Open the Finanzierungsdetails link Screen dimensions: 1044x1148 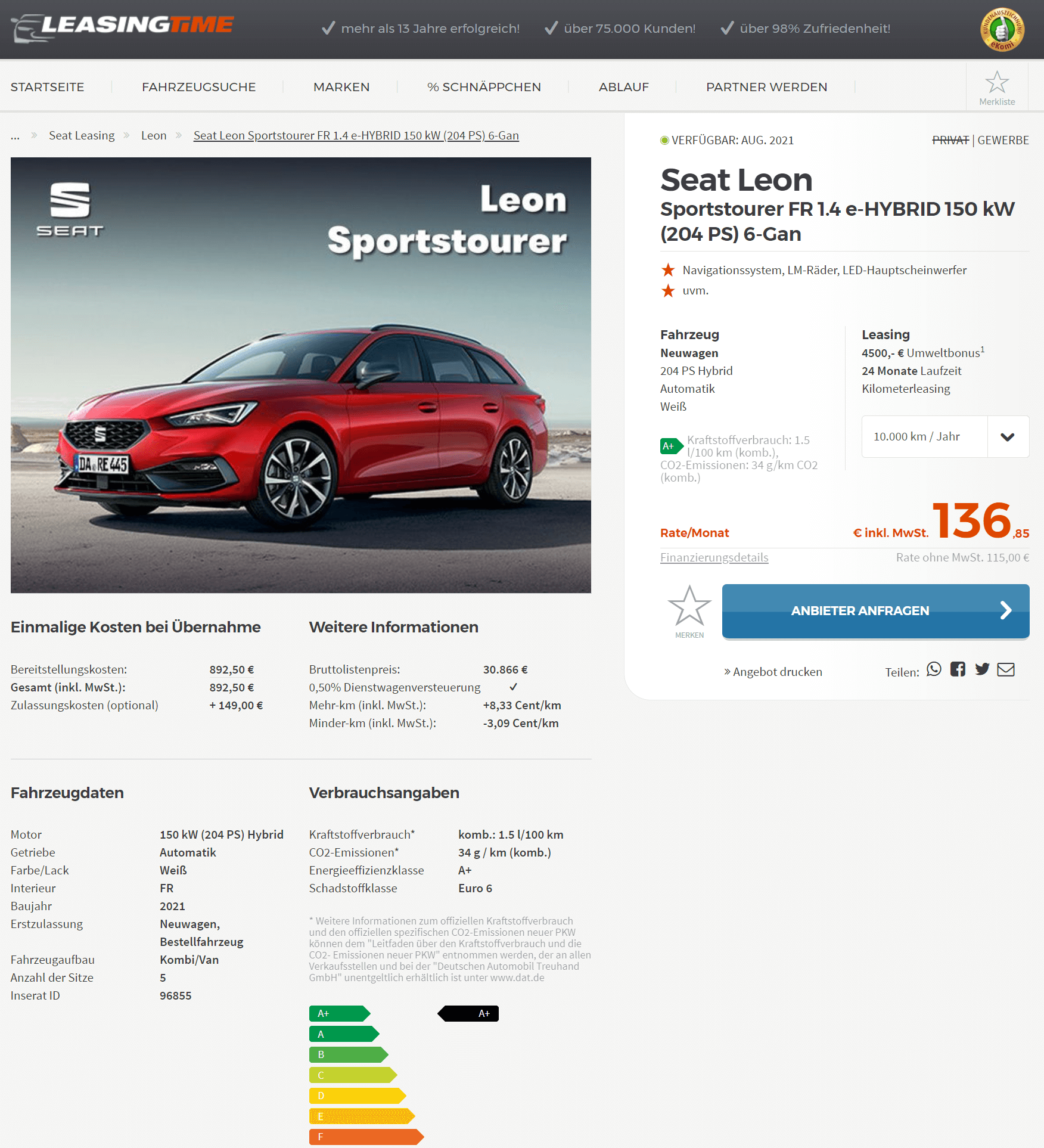tap(714, 557)
